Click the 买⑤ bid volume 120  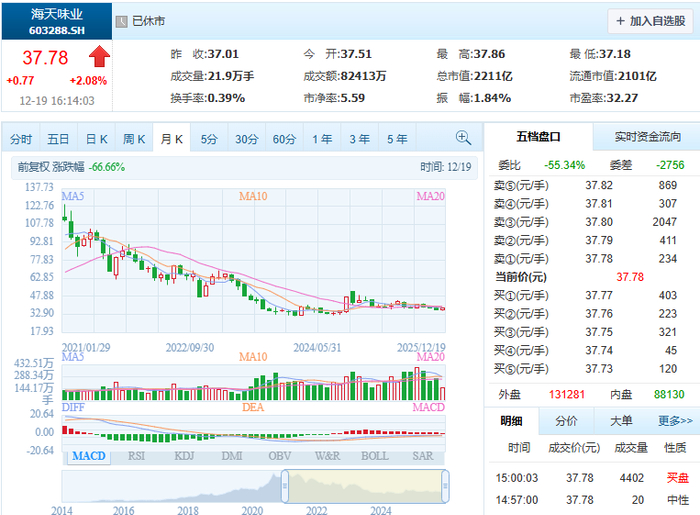(667, 369)
